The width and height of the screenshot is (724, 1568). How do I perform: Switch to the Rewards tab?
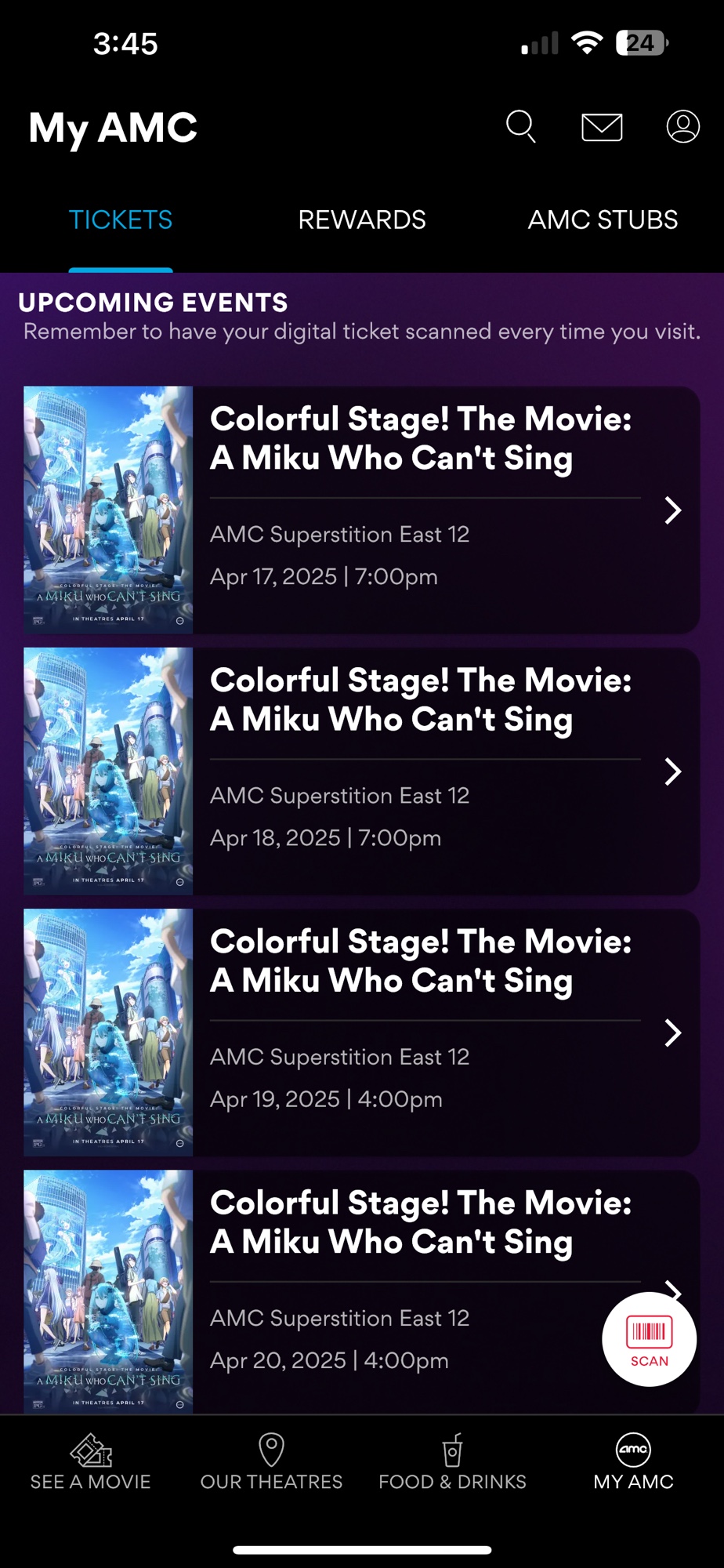[x=362, y=220]
